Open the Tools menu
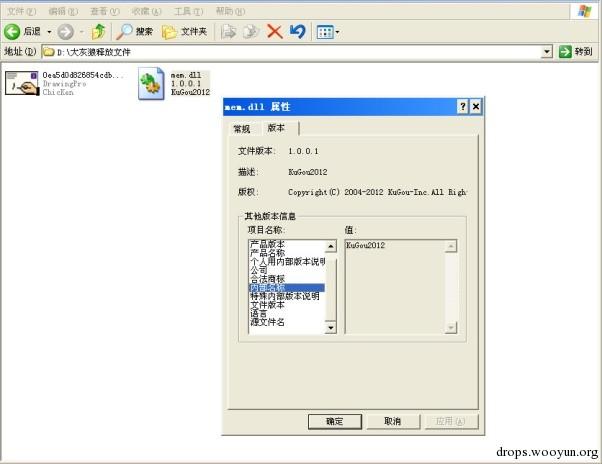The width and height of the screenshot is (602, 464). pyautogui.click(x=189, y=12)
